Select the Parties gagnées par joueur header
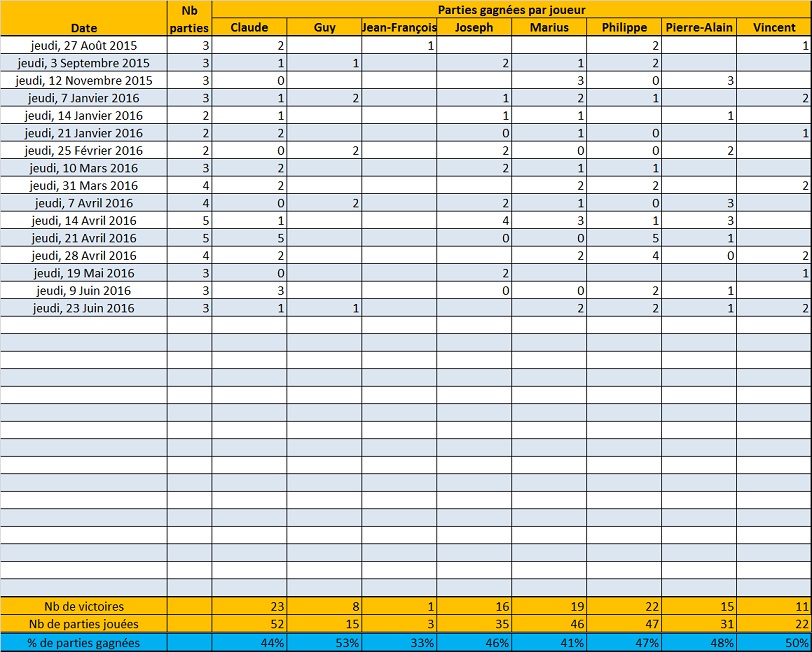Image resolution: width=812 pixels, height=652 pixels. click(x=512, y=9)
